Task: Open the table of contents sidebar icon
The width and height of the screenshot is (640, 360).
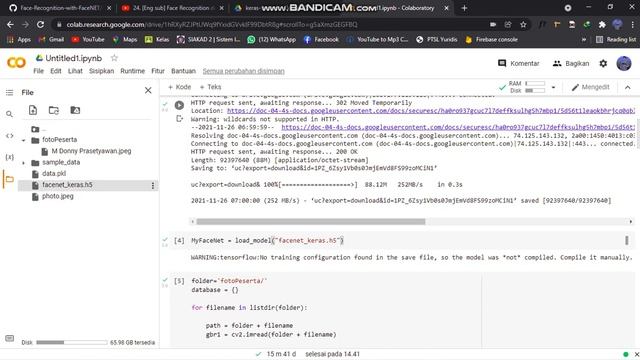Action: (x=9, y=93)
